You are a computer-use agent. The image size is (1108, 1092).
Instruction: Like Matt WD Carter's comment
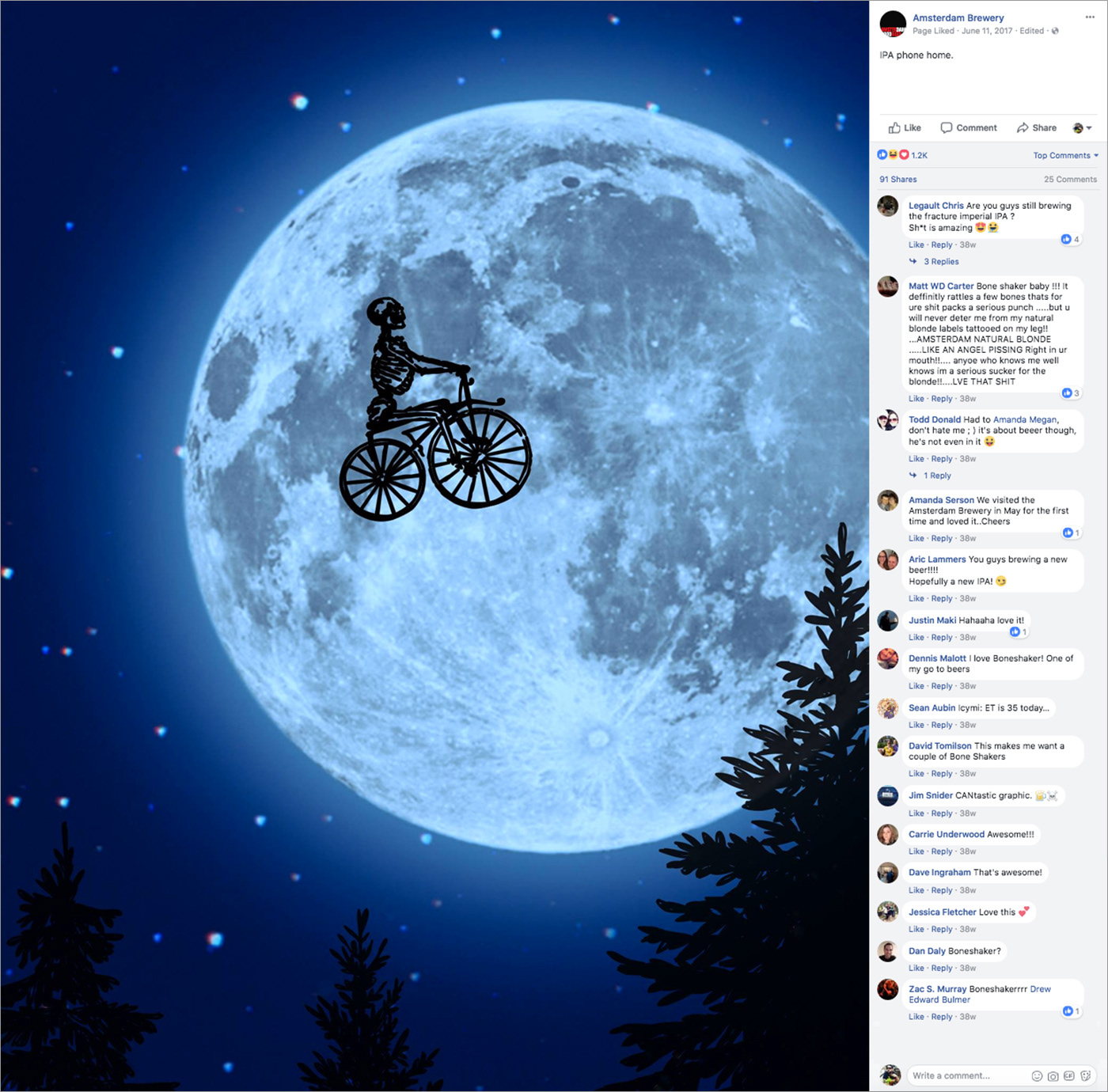916,399
